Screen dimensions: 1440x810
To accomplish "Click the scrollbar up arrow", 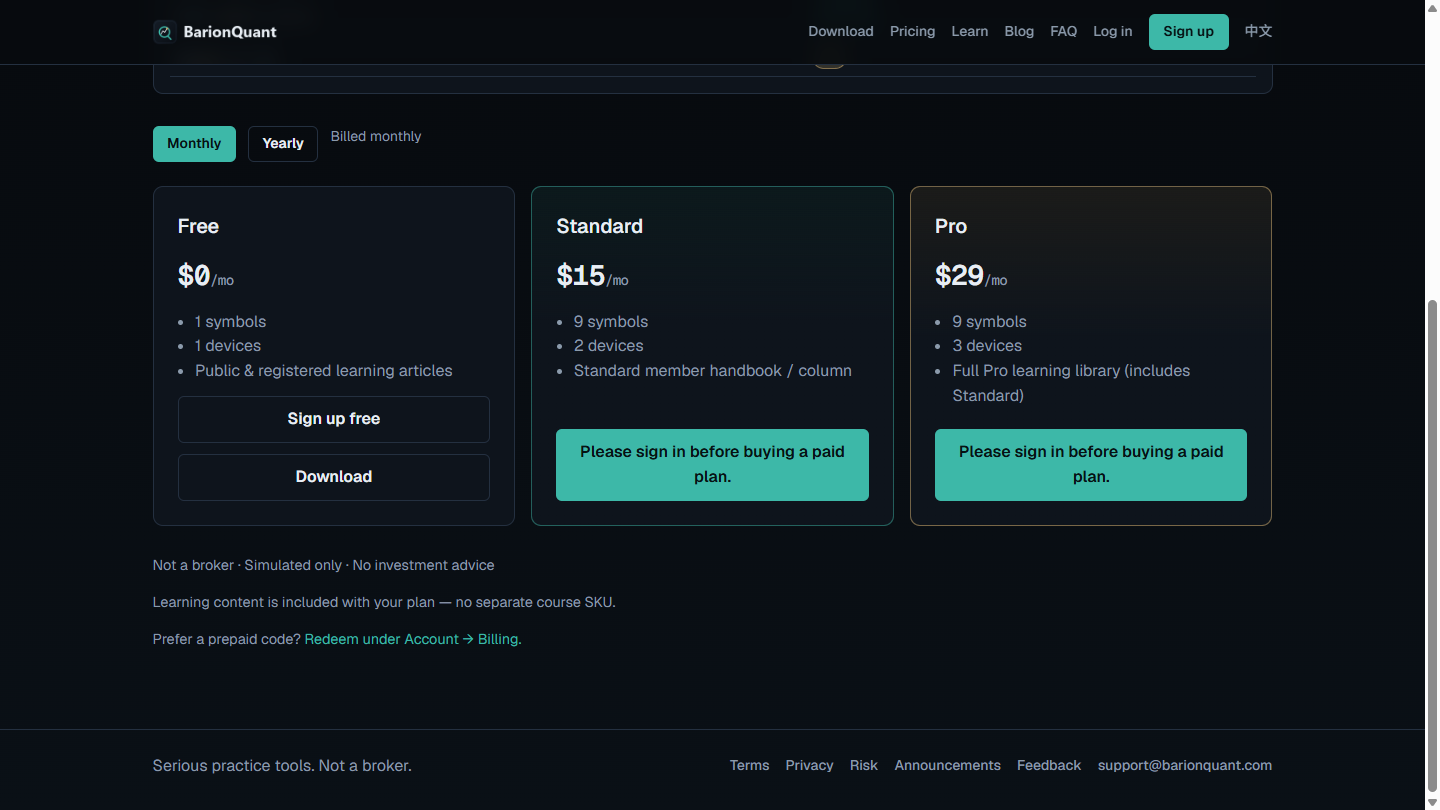I will tap(1432, 8).
